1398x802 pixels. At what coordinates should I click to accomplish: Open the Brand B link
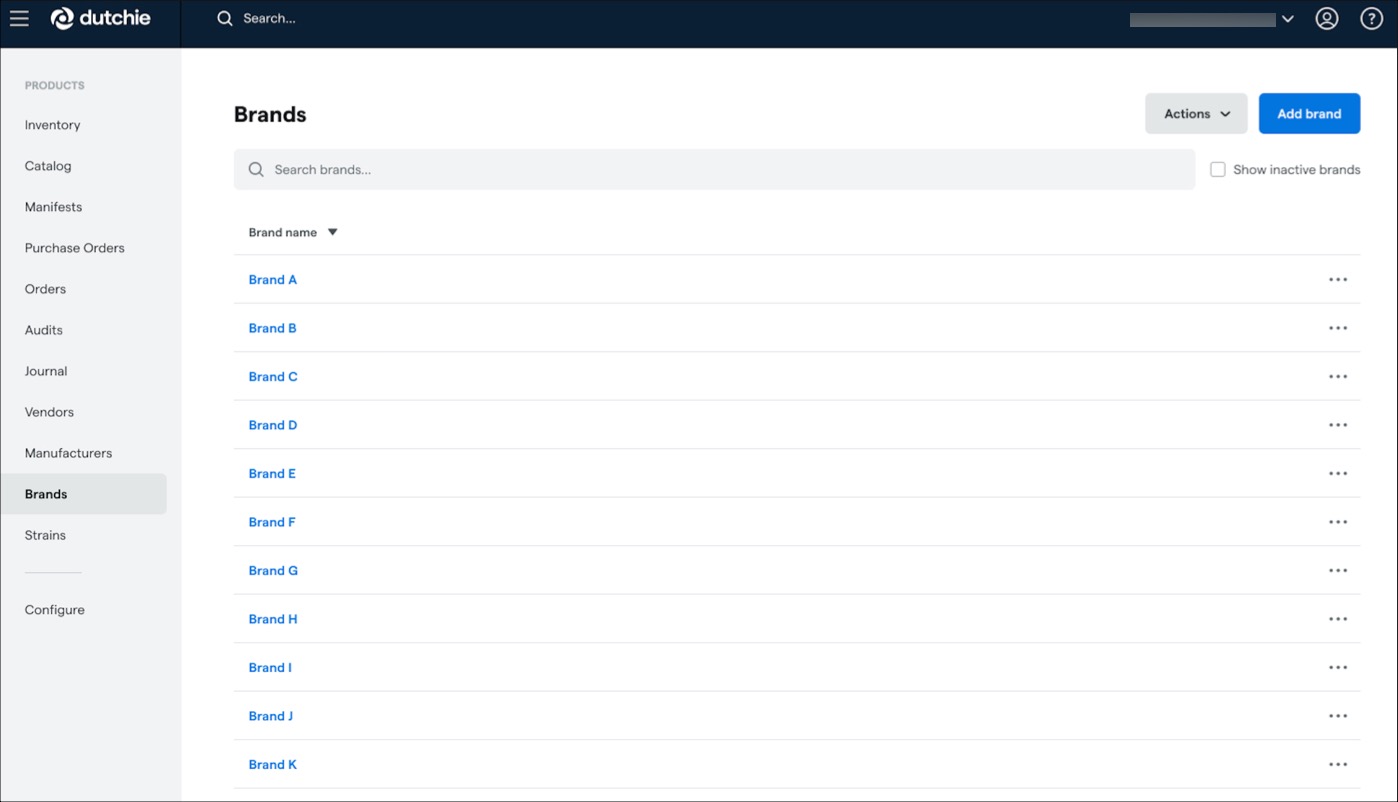[273, 328]
